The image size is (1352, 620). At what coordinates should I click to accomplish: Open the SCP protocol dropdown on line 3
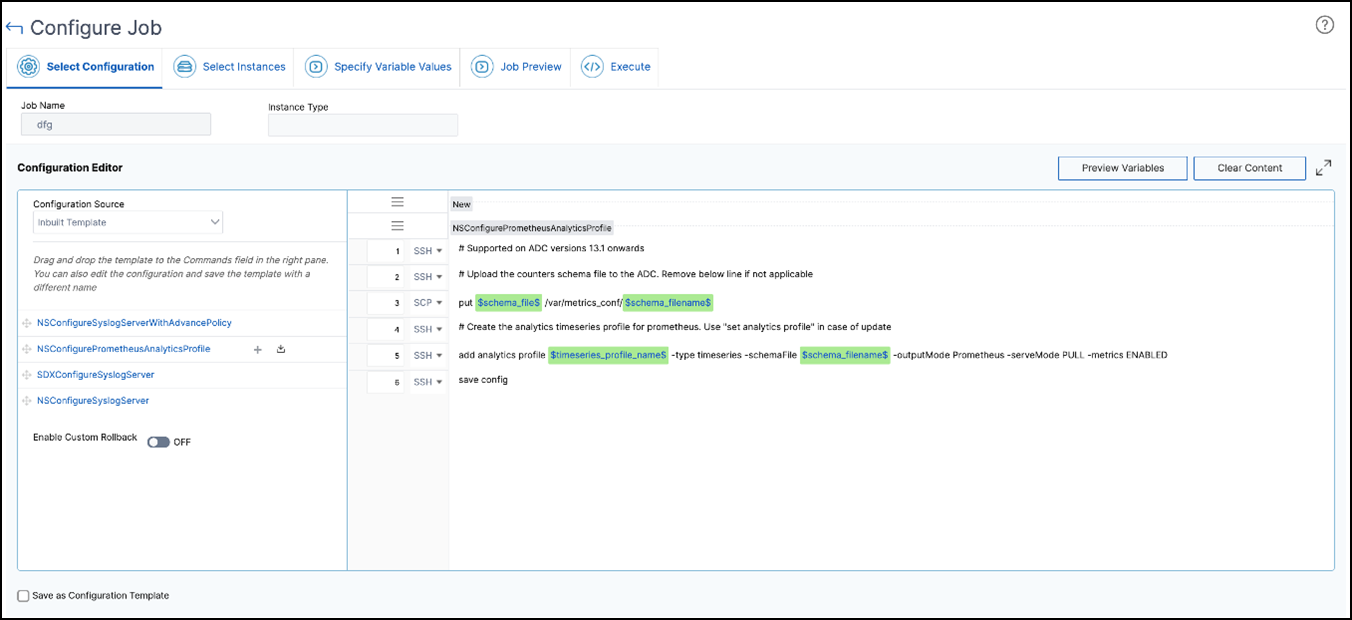click(428, 303)
